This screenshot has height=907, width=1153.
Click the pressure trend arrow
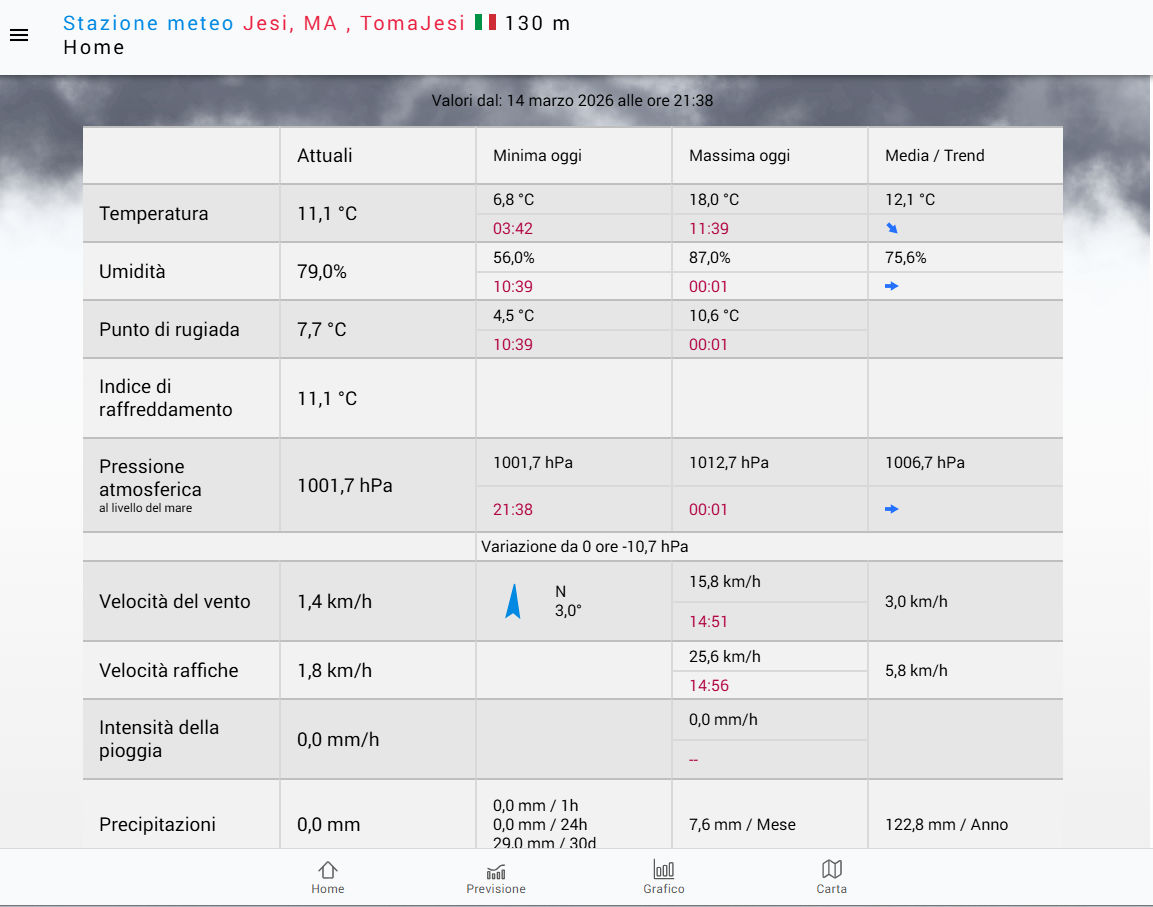coord(892,509)
